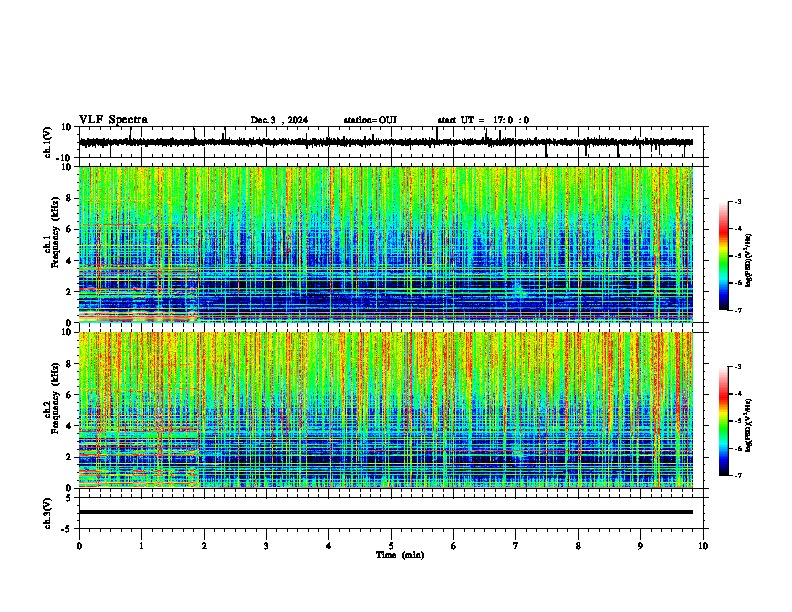The height and width of the screenshot is (612, 792).
Task: Click inside the ch.1 spectrogram panel
Action: (x=386, y=244)
